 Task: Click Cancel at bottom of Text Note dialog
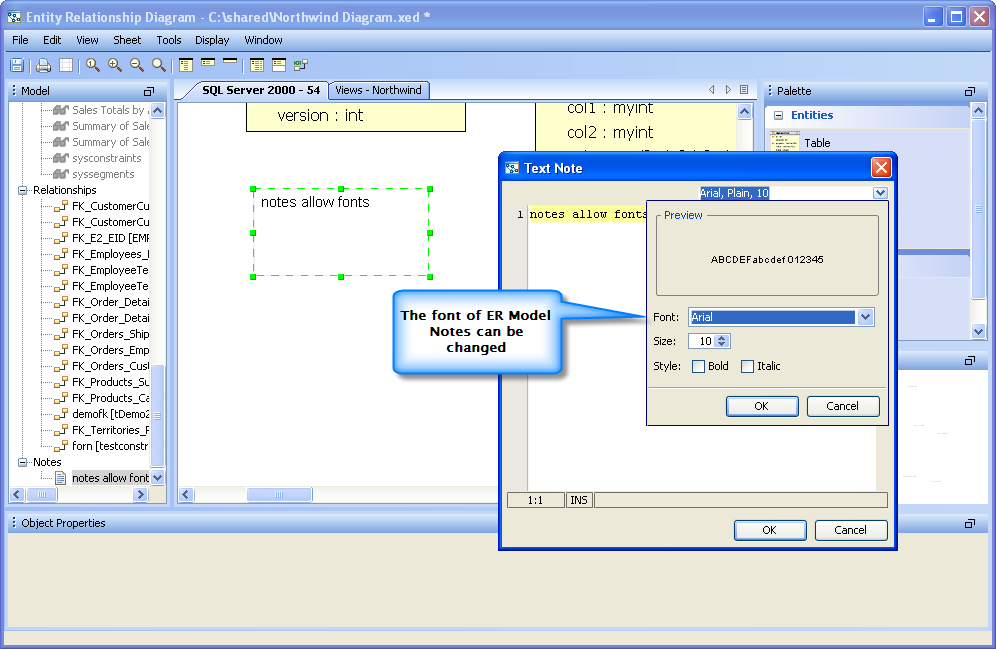pos(851,530)
